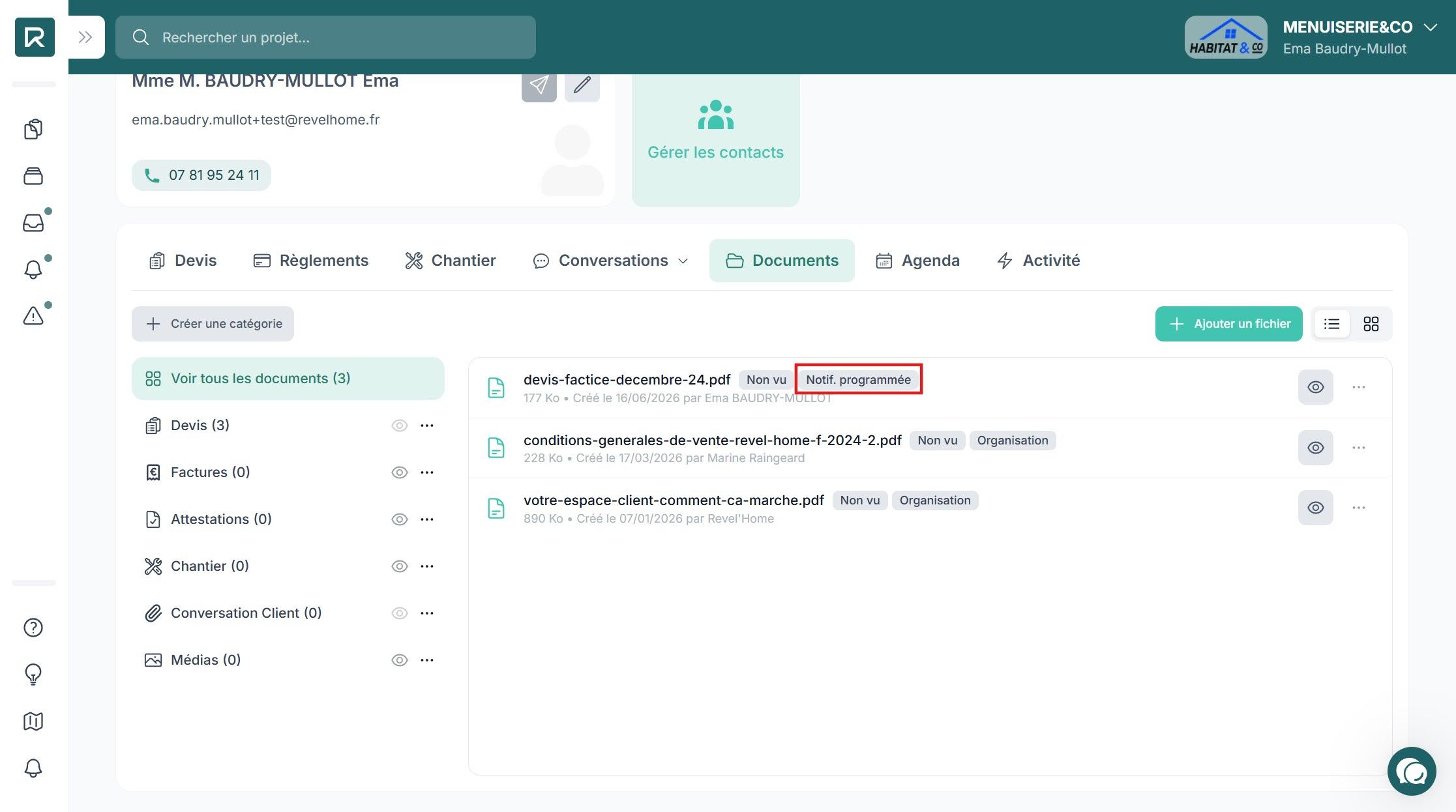Click the paper plane send icon
The height and width of the screenshot is (812, 1456).
[539, 85]
